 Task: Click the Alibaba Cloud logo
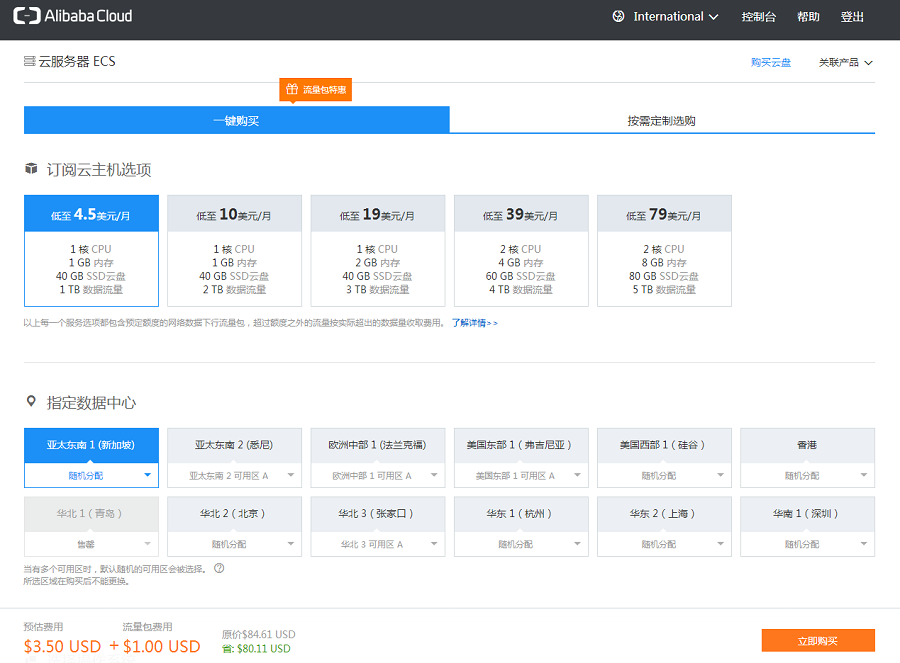73,16
